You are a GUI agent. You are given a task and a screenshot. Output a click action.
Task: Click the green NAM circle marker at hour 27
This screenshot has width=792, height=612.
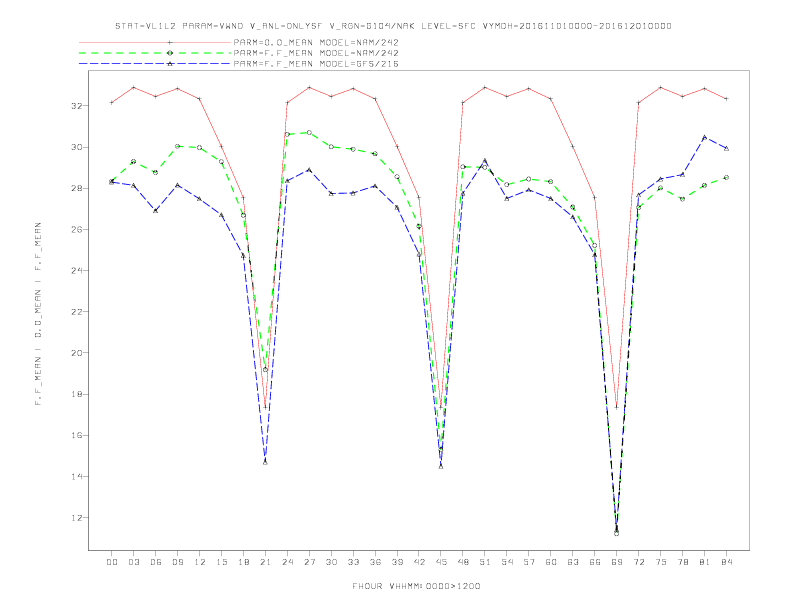point(309,132)
